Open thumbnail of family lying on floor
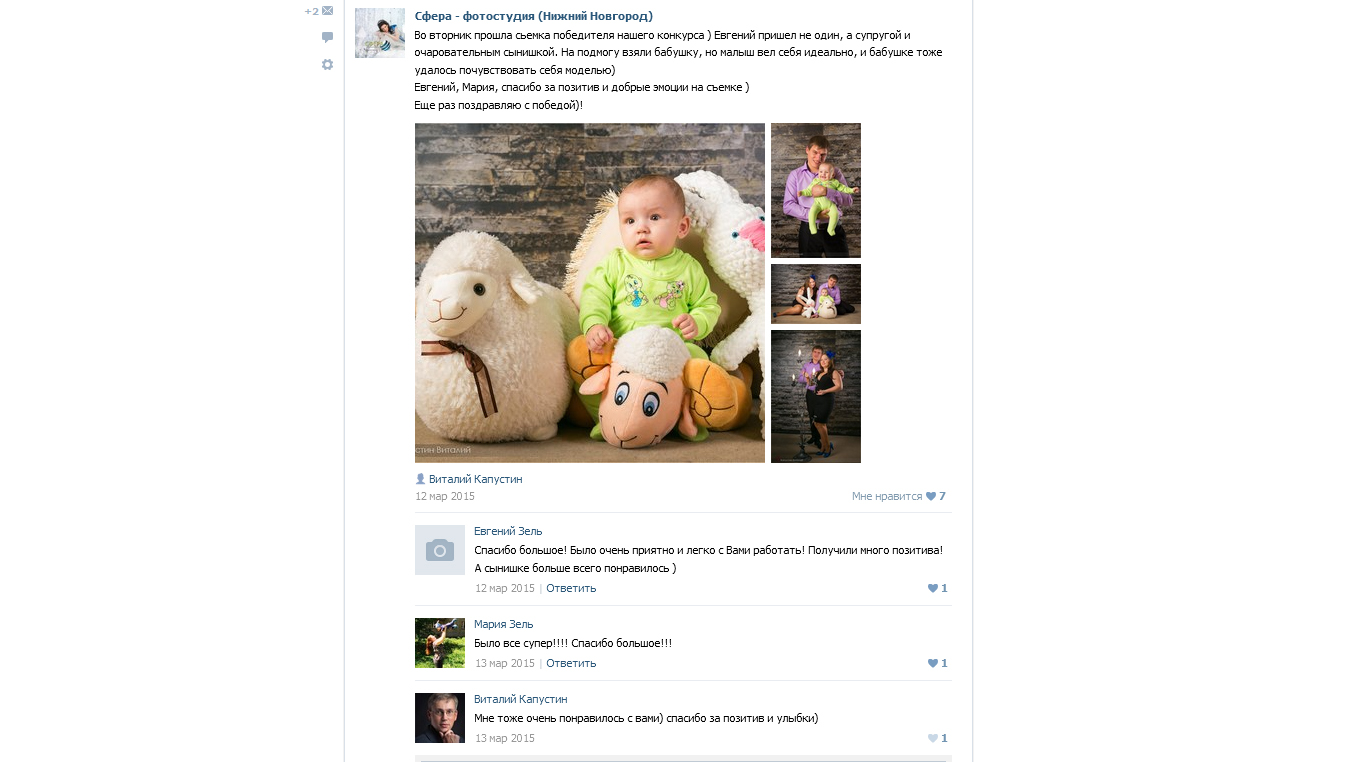Viewport: 1353px width, 762px height. 816,294
